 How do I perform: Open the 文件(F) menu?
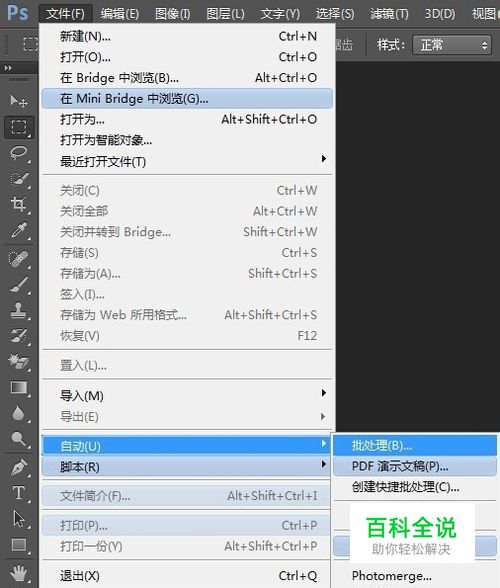66,14
